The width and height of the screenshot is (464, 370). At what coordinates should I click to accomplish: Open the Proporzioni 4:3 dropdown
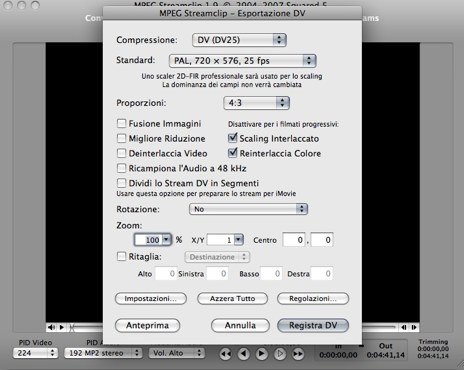click(256, 103)
